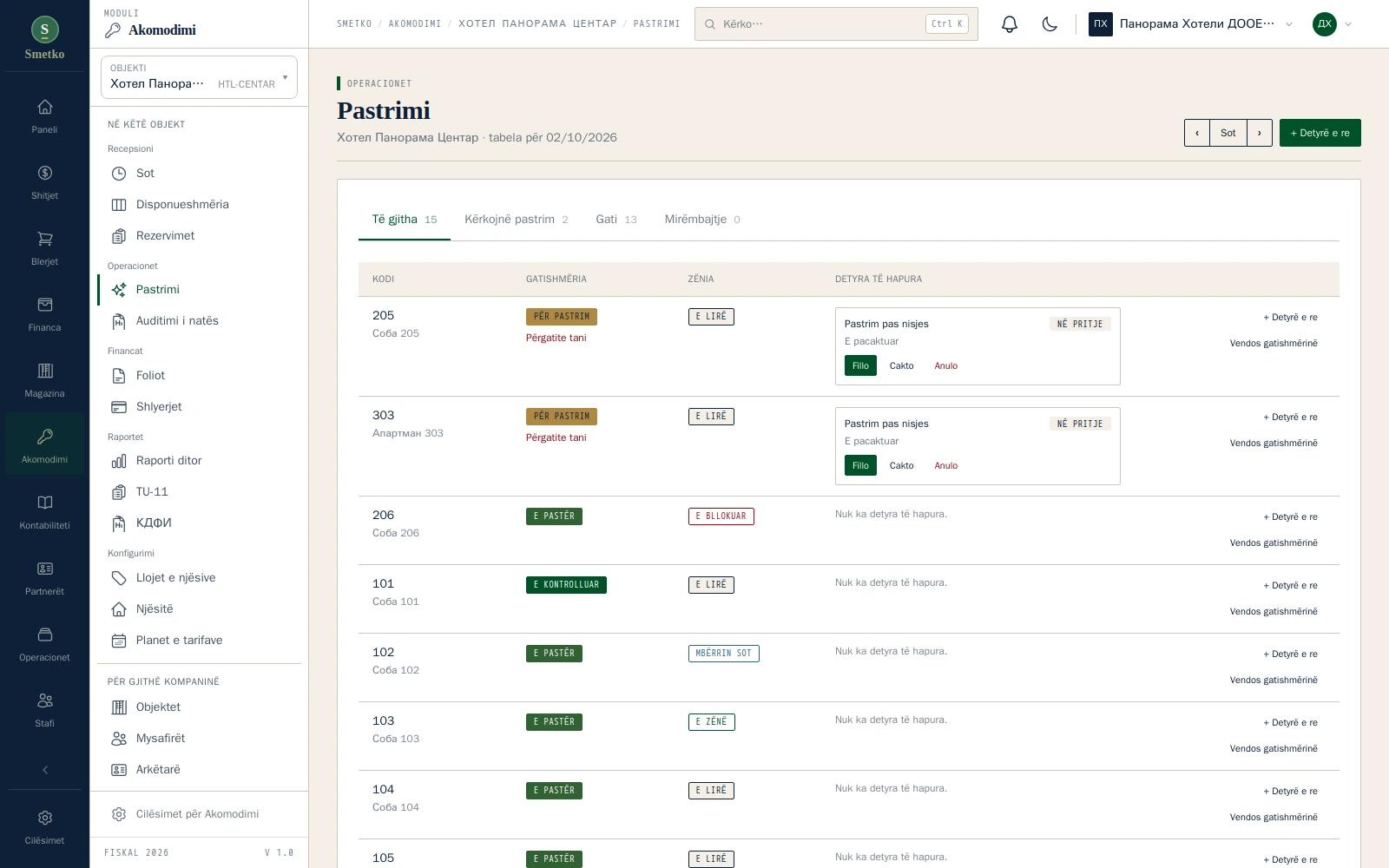Open Rezervimet clipboard item

pos(200,236)
